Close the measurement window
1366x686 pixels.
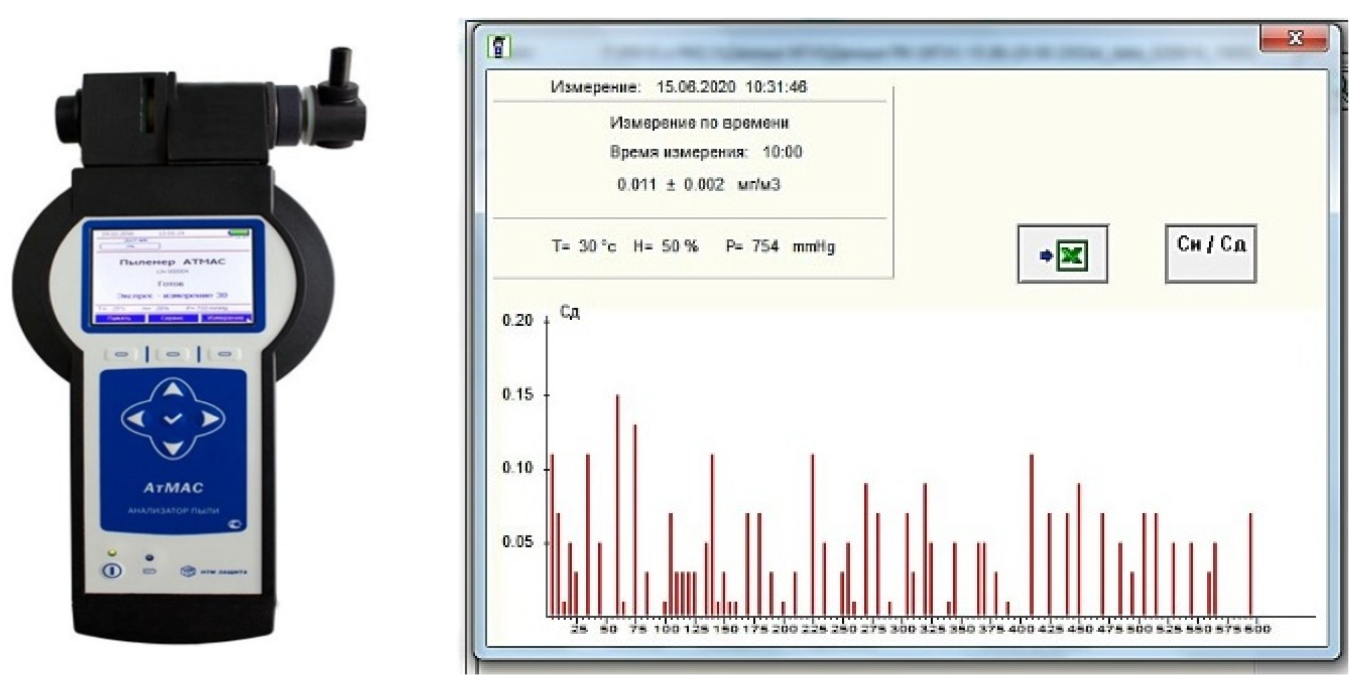[x=1297, y=39]
